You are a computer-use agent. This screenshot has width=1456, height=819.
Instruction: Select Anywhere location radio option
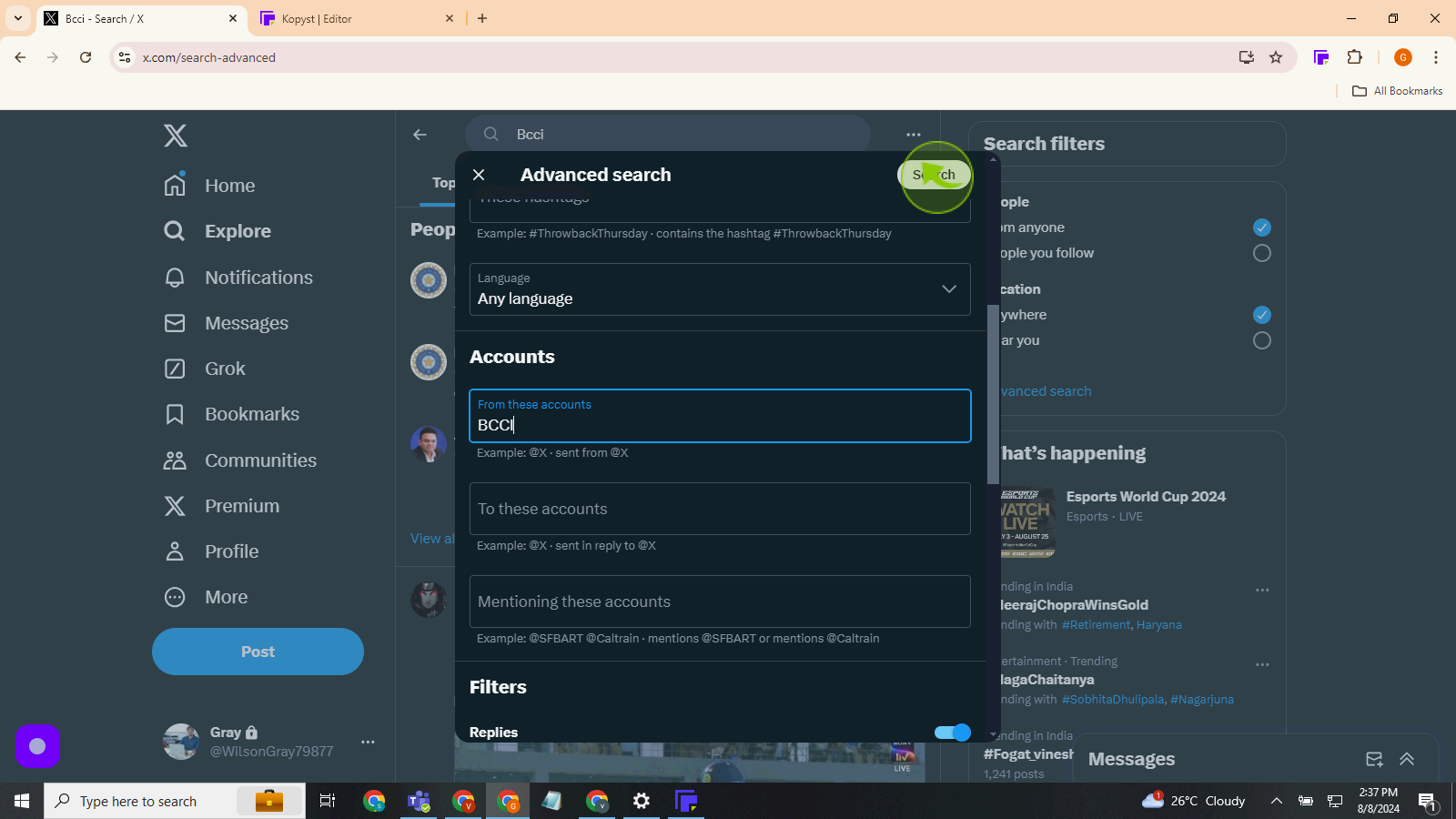coord(1262,315)
